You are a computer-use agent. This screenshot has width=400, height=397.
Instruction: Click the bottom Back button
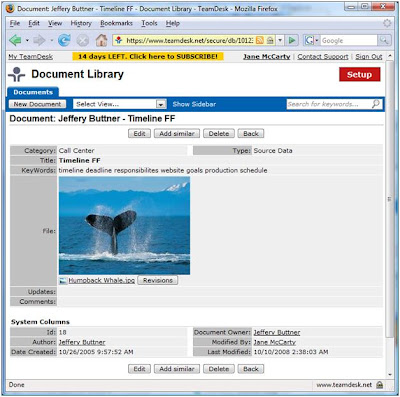251,369
